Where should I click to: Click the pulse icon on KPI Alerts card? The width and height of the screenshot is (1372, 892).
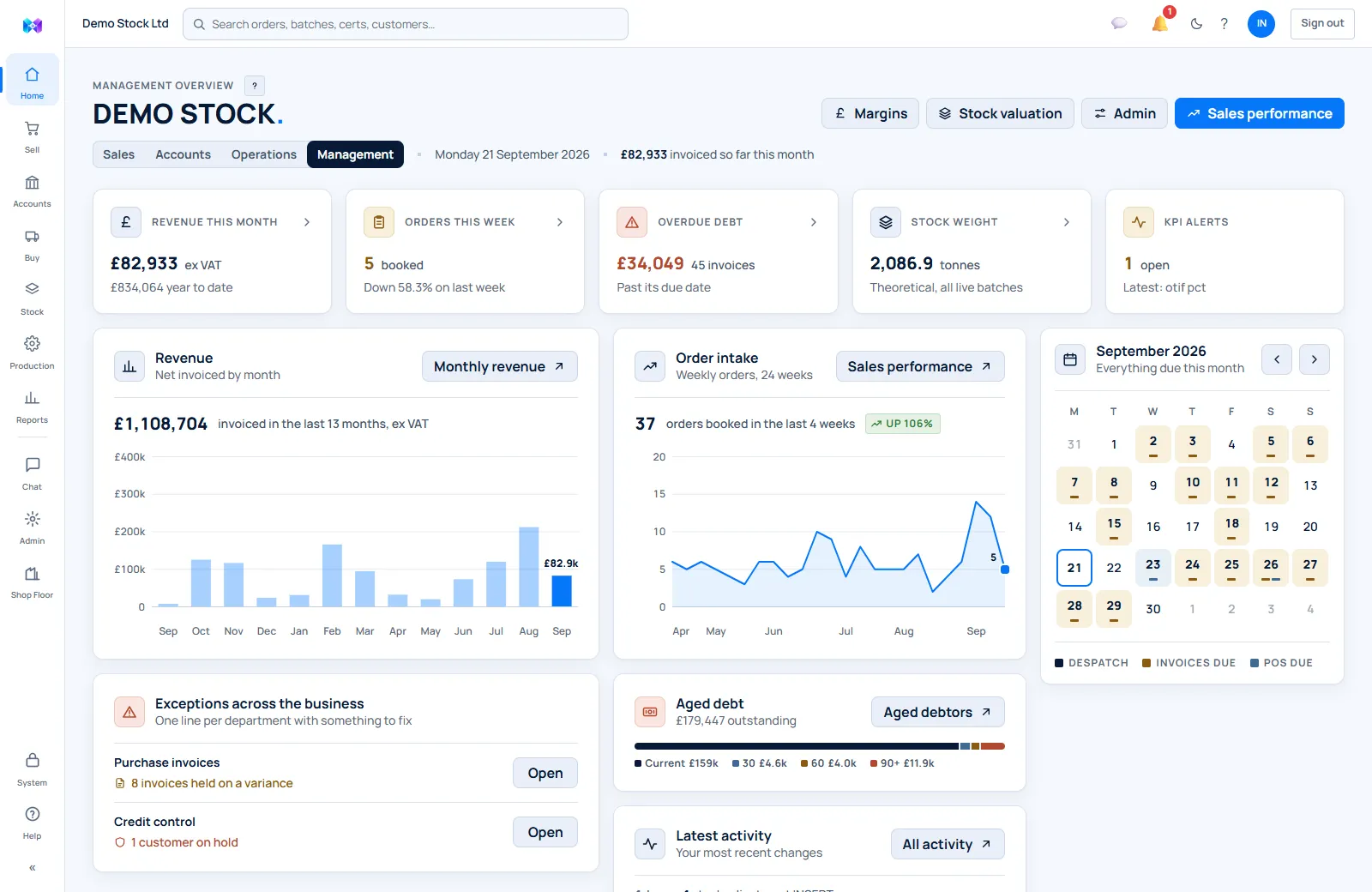click(x=1139, y=222)
